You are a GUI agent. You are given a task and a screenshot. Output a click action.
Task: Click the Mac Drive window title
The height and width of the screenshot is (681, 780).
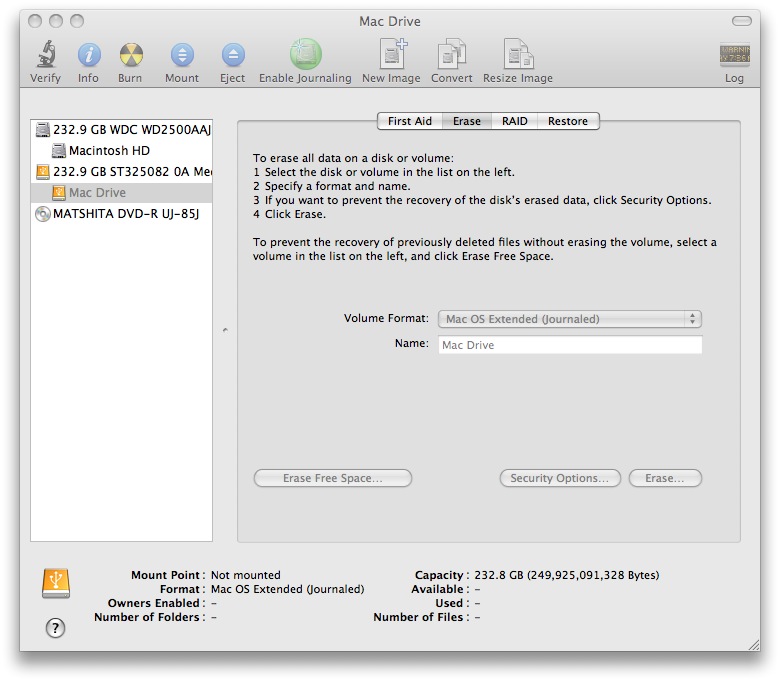pos(390,21)
